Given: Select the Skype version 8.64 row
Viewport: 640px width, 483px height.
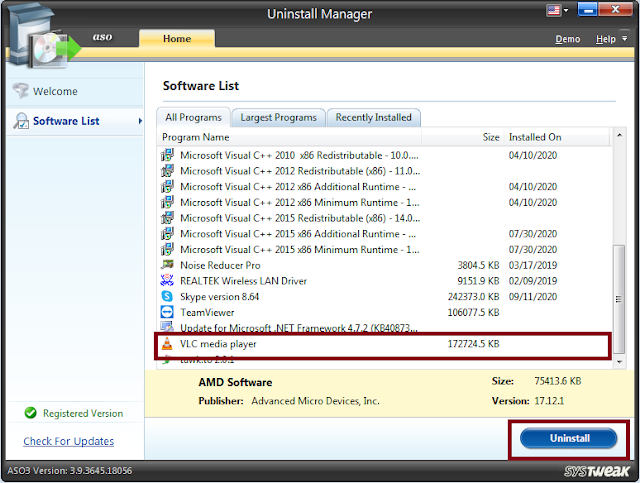Looking at the screenshot, I should 384,297.
